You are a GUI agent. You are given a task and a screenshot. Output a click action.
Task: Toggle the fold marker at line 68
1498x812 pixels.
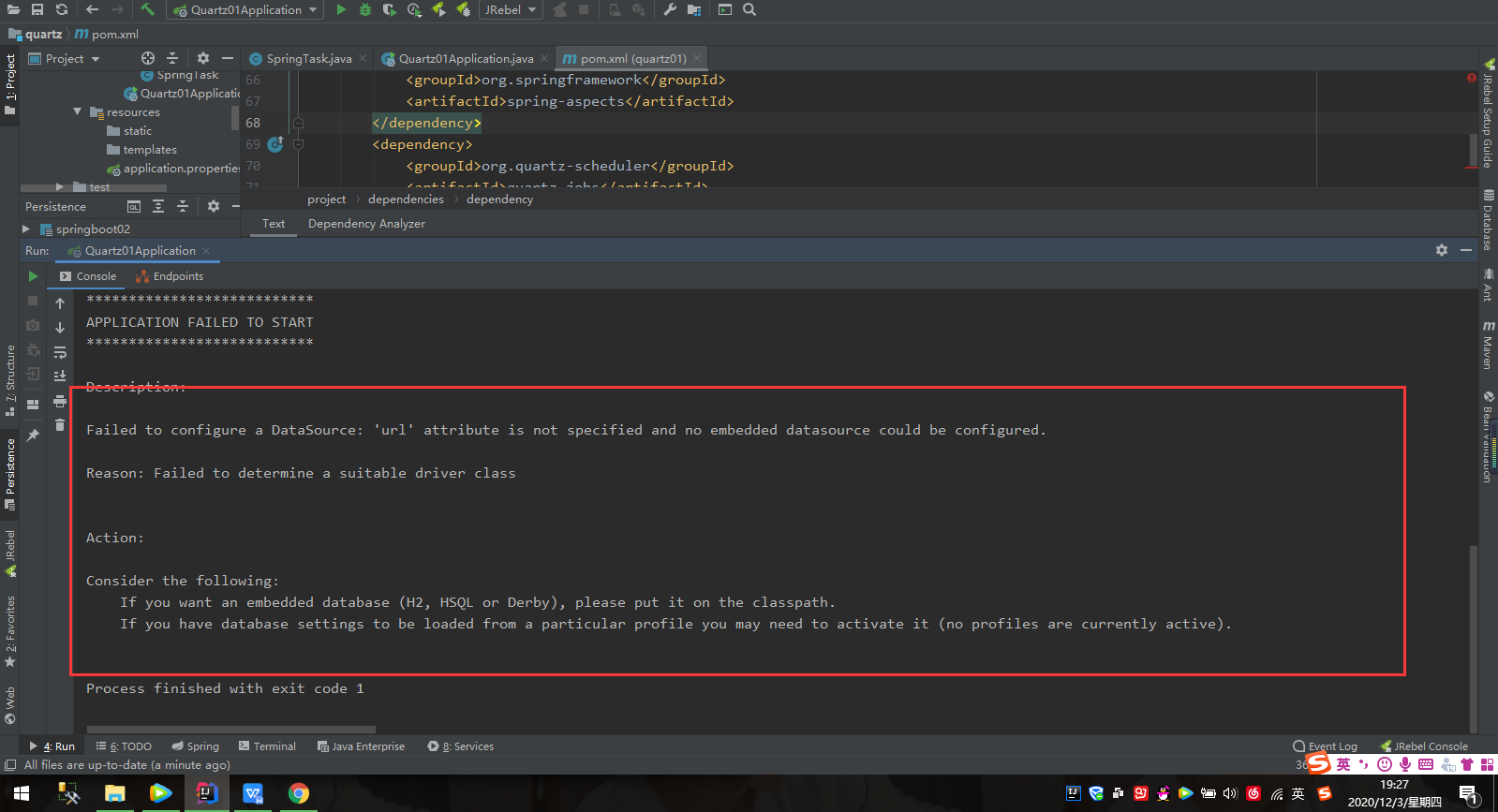[x=298, y=123]
